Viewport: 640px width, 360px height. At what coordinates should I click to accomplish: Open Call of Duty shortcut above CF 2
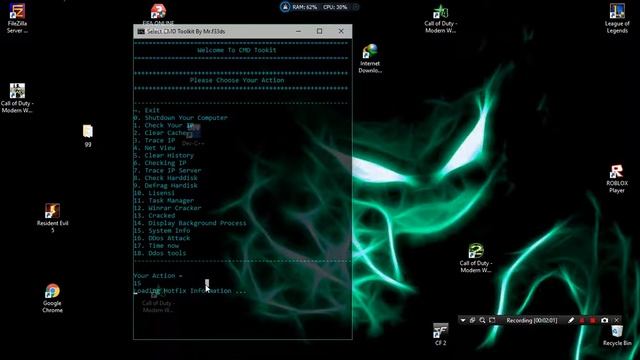coord(476,258)
